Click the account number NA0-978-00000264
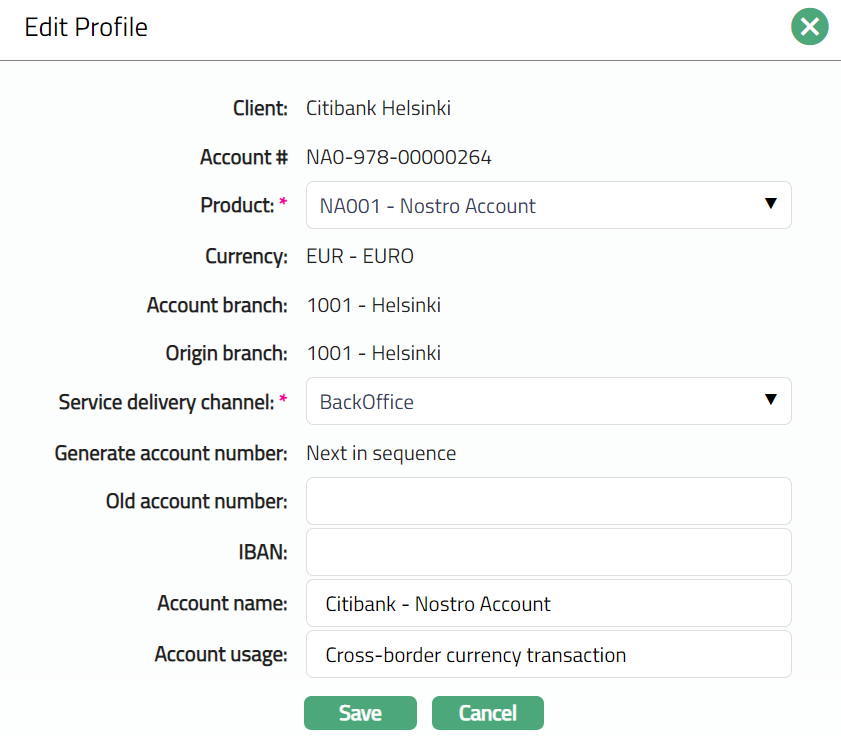841x736 pixels. (x=399, y=157)
